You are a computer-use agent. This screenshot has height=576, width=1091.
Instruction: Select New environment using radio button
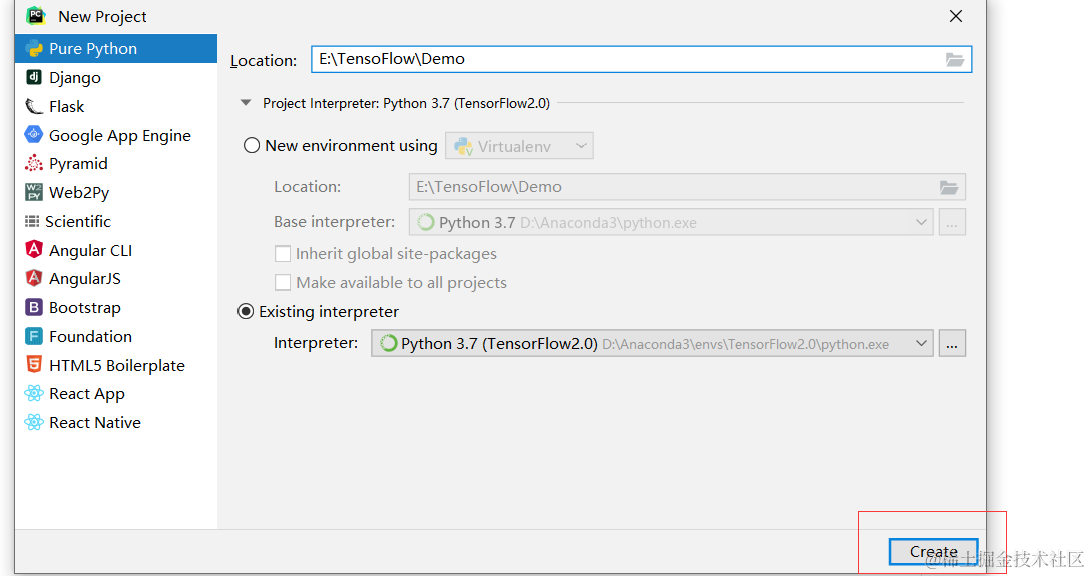pos(252,145)
